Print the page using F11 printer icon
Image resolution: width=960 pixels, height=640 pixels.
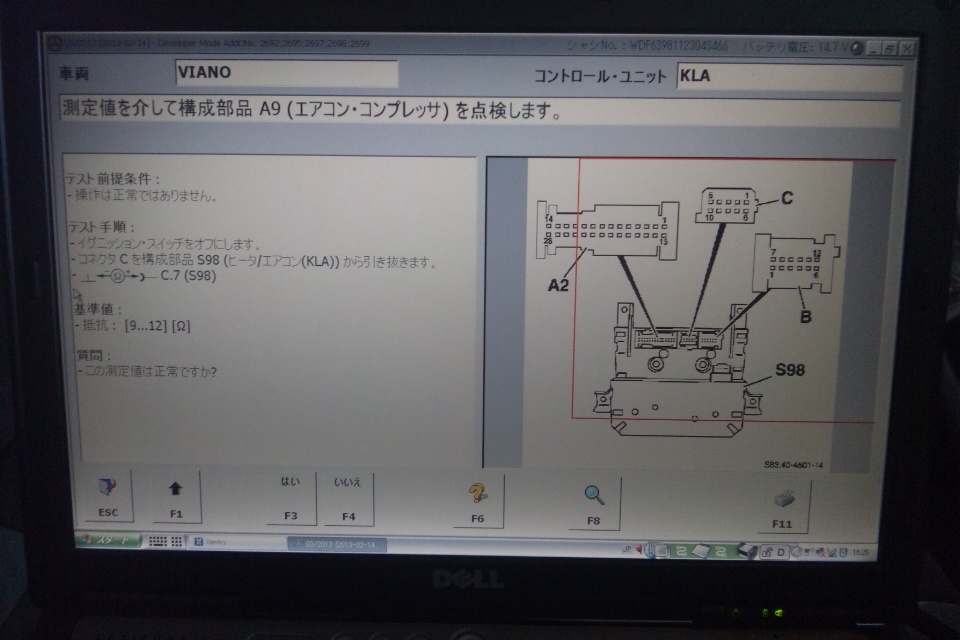coord(783,505)
